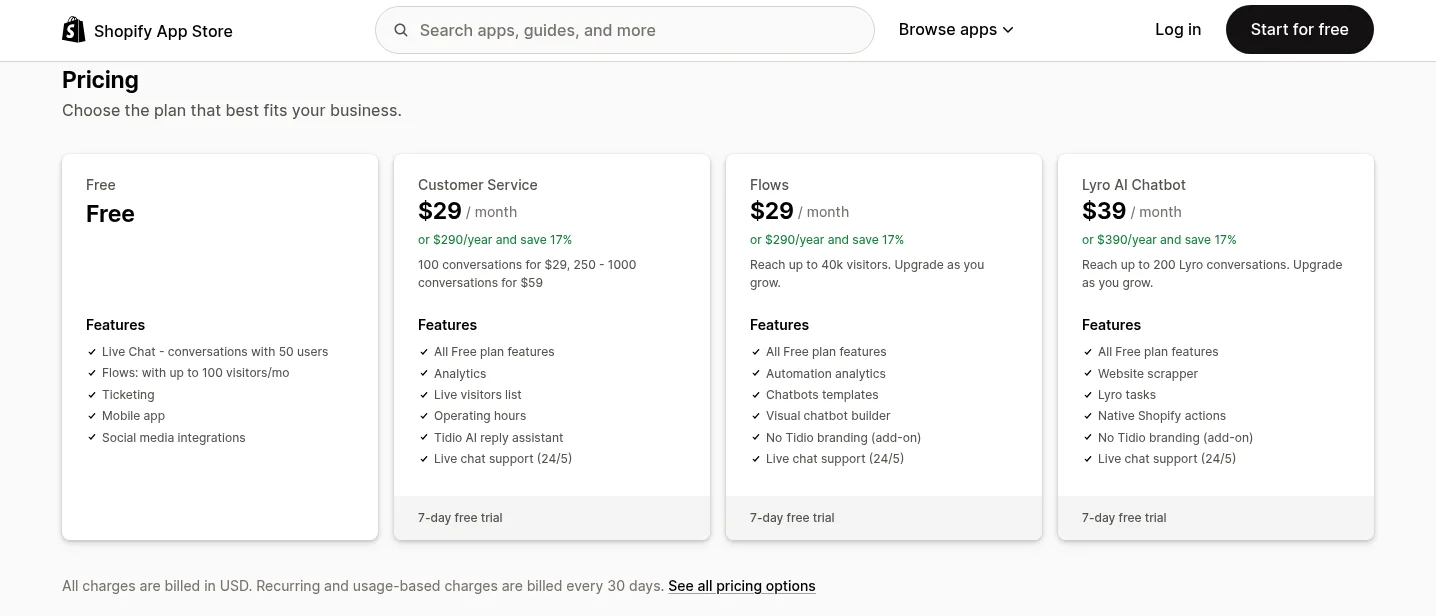This screenshot has height=616, width=1436.
Task: Click the Start for free button
Action: pos(1300,30)
